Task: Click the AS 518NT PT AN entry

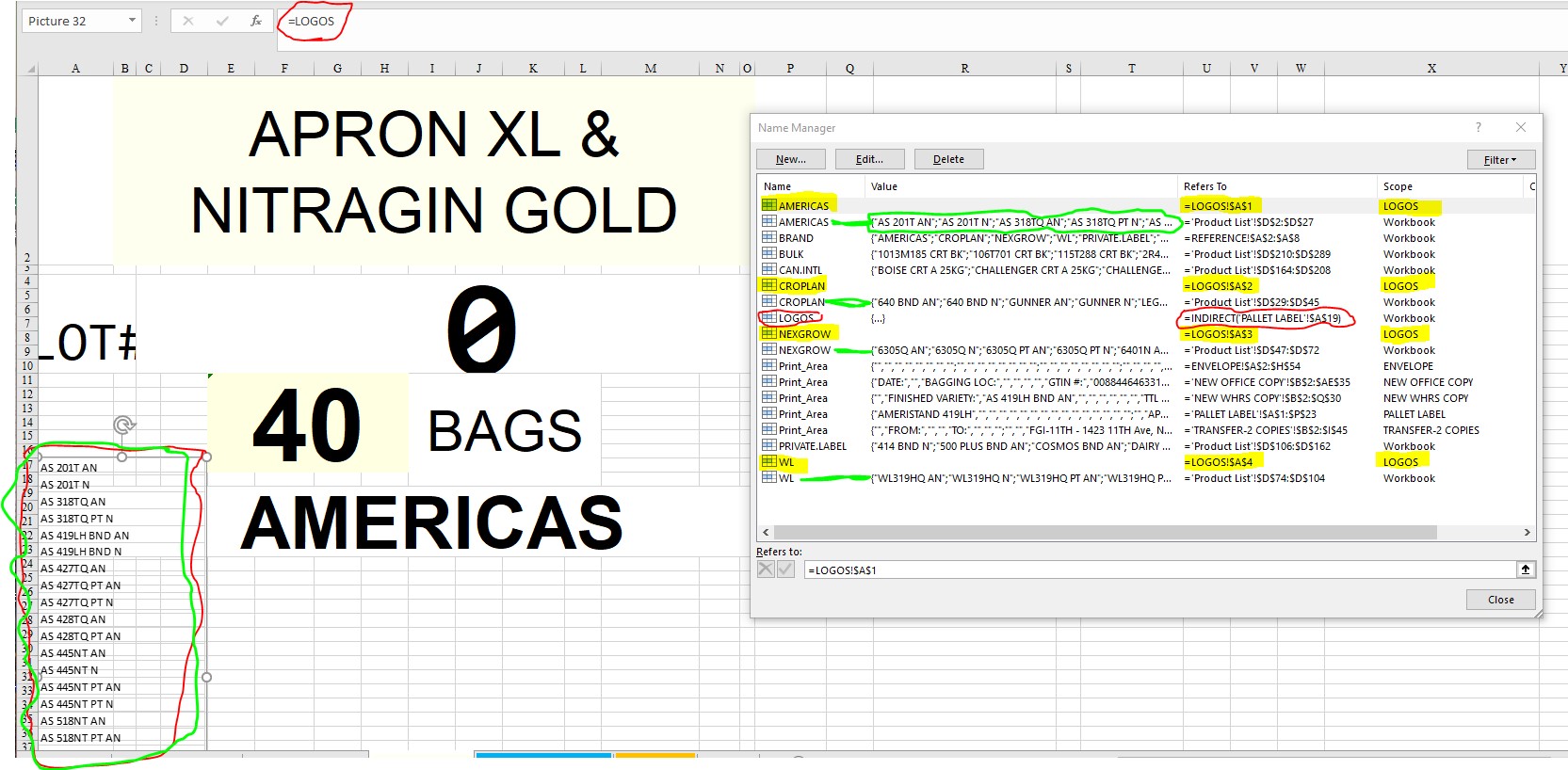Action: tap(80, 738)
